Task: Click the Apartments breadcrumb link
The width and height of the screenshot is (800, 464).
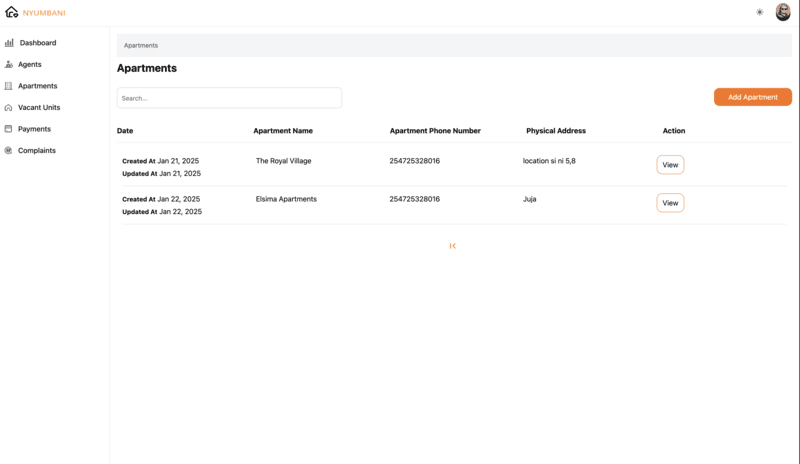Action: coord(141,45)
